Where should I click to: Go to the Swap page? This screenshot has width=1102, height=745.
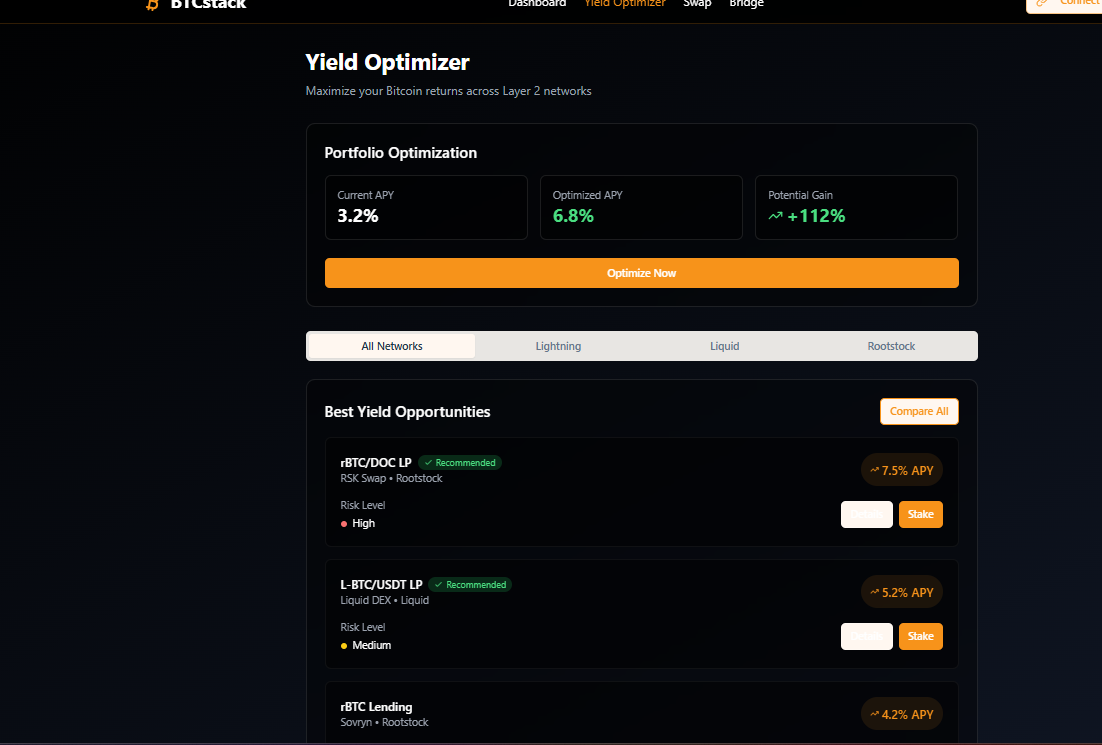pos(697,4)
